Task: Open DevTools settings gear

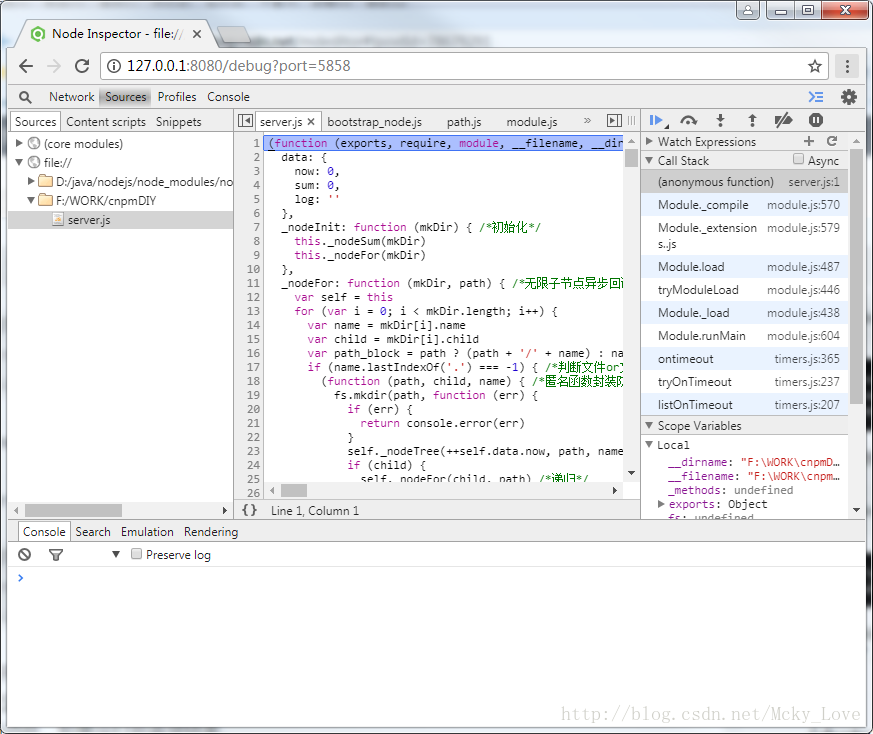Action: click(x=848, y=97)
